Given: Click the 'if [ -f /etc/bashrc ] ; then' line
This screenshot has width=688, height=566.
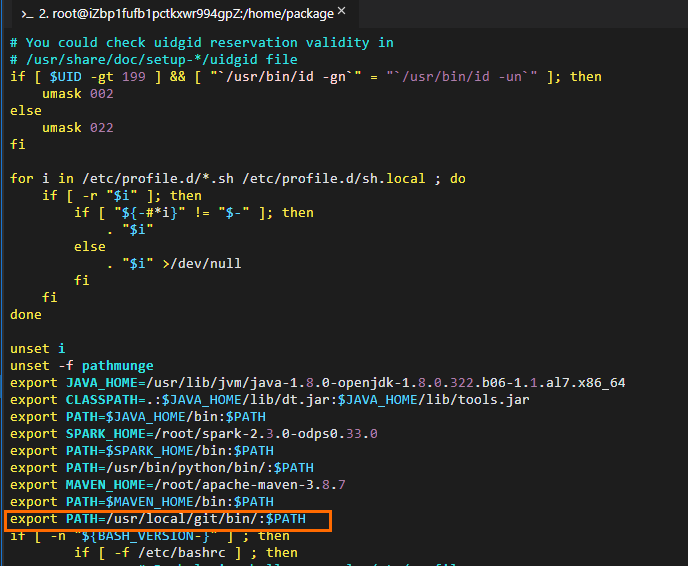Looking at the screenshot, I should click(x=186, y=553).
